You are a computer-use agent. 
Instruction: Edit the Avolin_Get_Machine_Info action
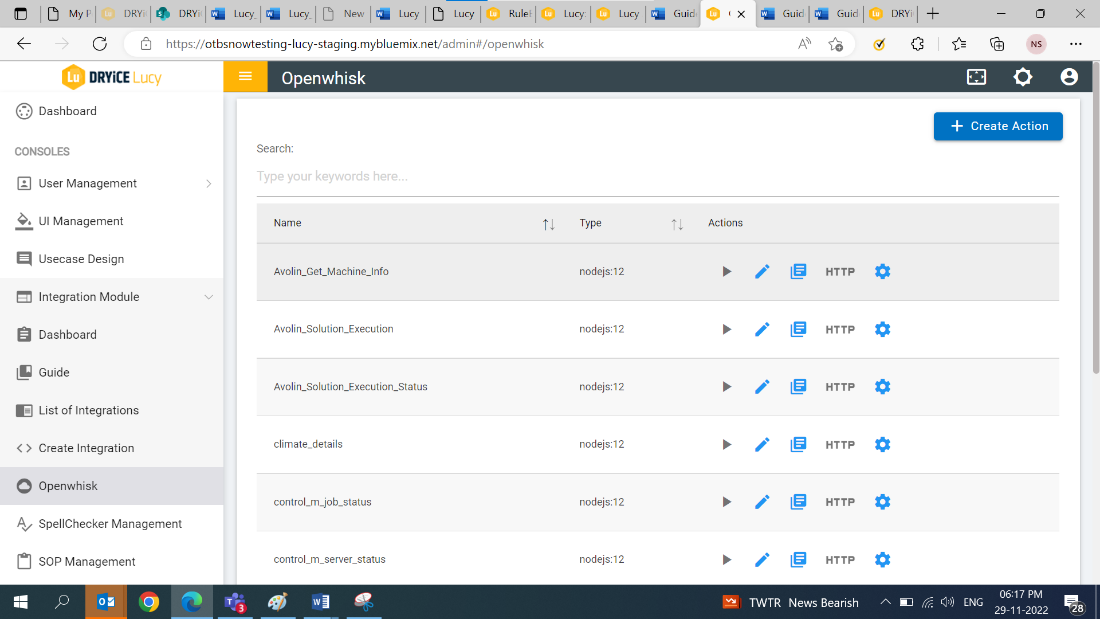click(762, 272)
